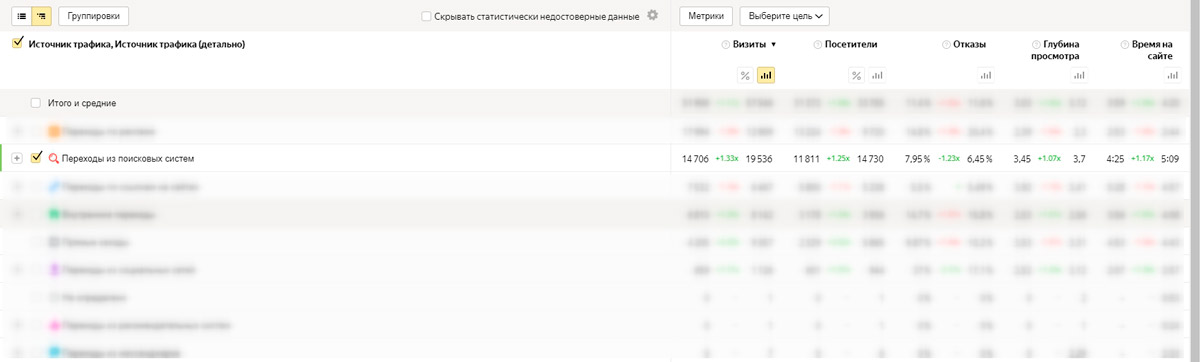Show Посетители as percentages
1200x362 pixels.
[x=856, y=75]
